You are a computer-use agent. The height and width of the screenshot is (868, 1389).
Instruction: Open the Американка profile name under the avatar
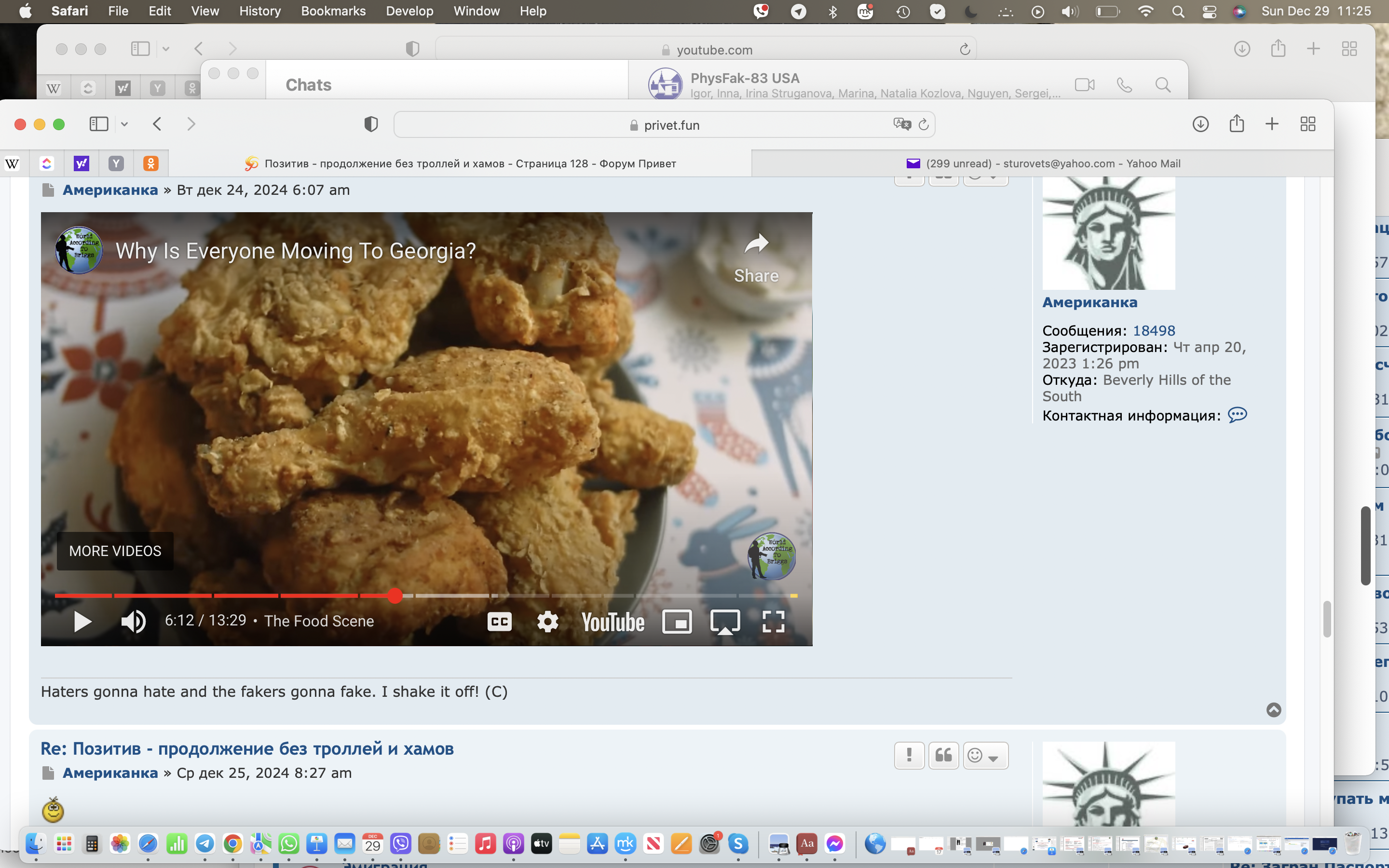pyautogui.click(x=1089, y=302)
